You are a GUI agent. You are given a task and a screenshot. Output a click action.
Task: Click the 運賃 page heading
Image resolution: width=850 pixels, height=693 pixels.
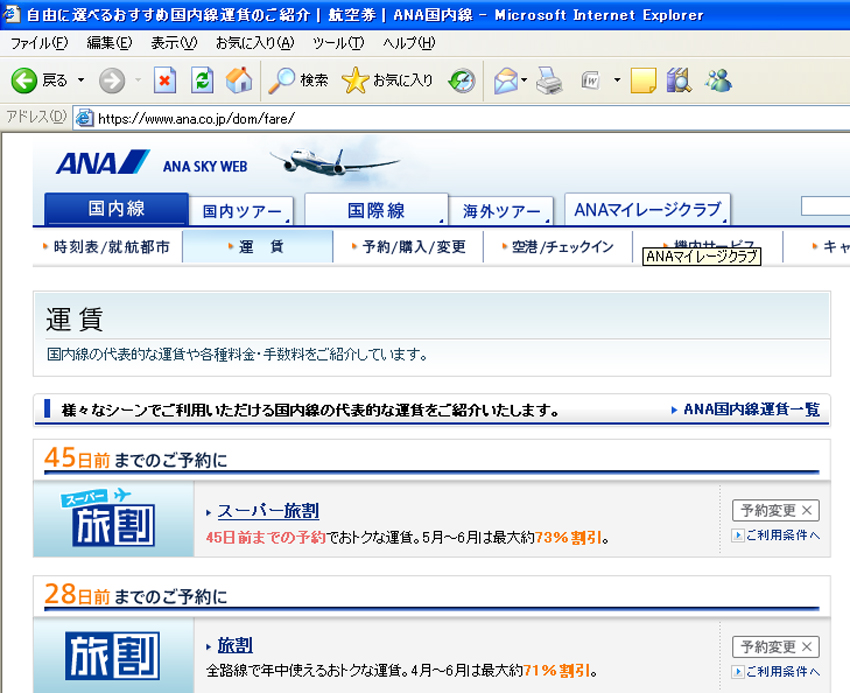pyautogui.click(x=74, y=319)
